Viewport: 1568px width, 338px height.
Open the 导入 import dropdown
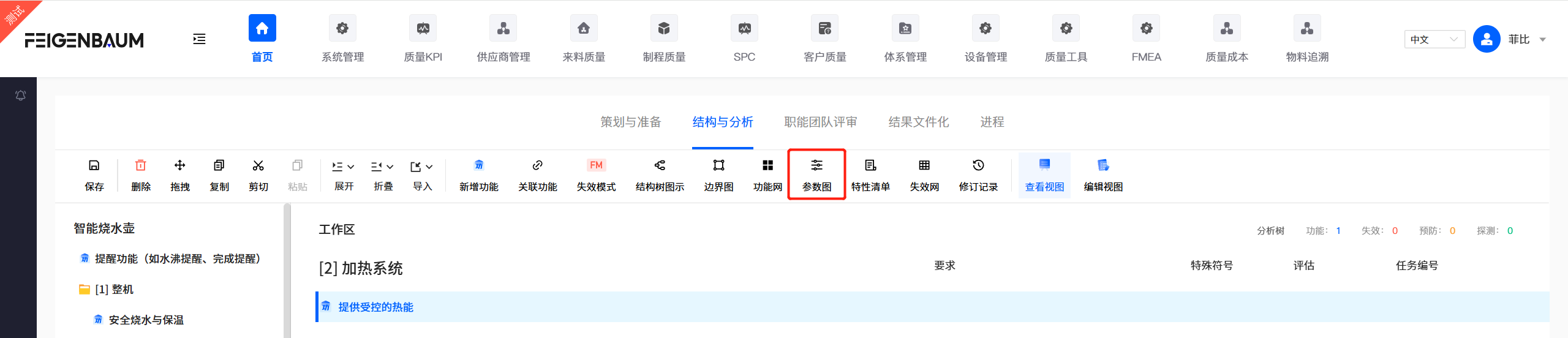pyautogui.click(x=422, y=175)
